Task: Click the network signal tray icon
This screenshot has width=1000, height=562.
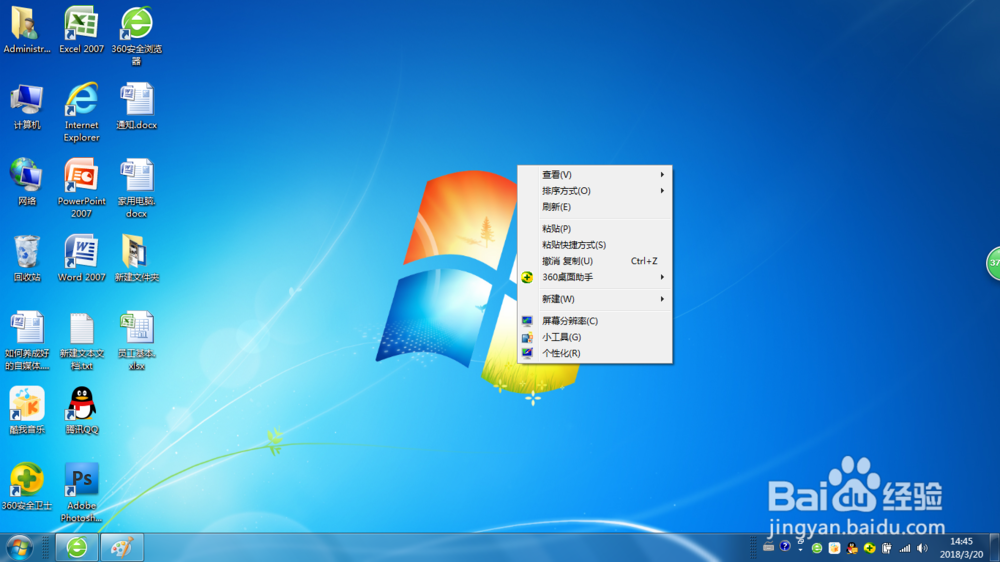Action: (904, 548)
